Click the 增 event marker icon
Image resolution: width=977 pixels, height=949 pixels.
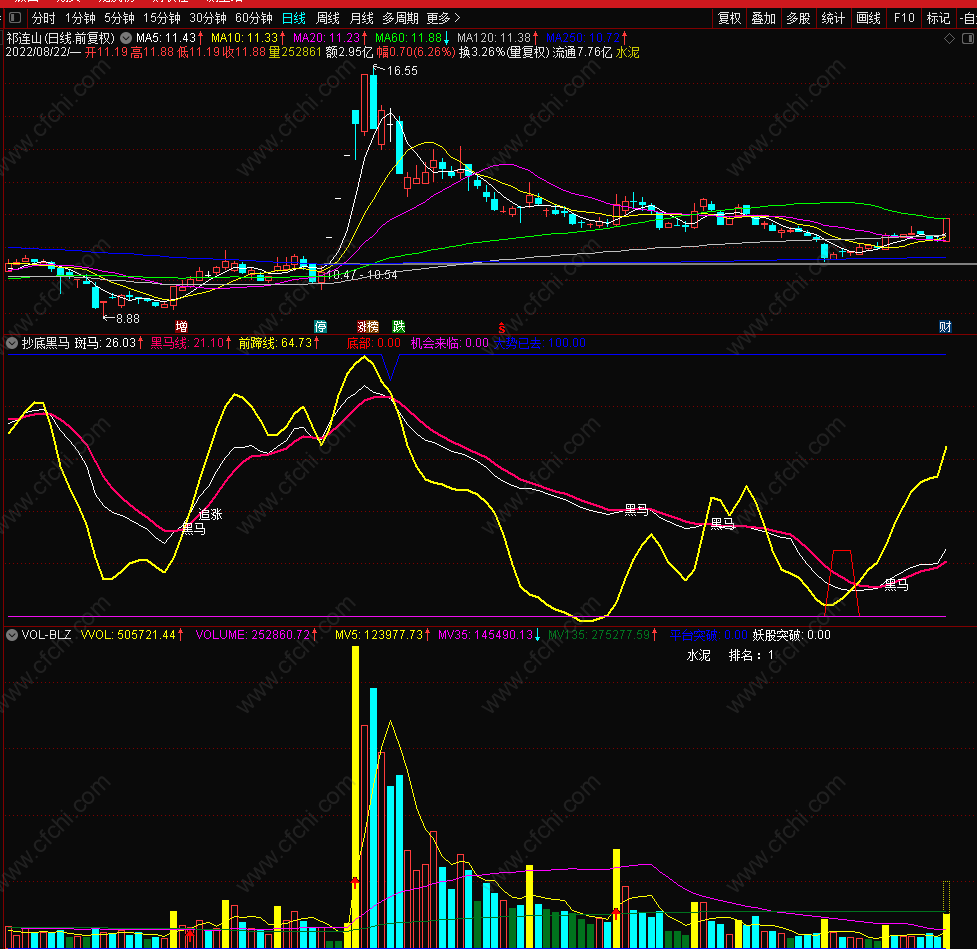[181, 326]
